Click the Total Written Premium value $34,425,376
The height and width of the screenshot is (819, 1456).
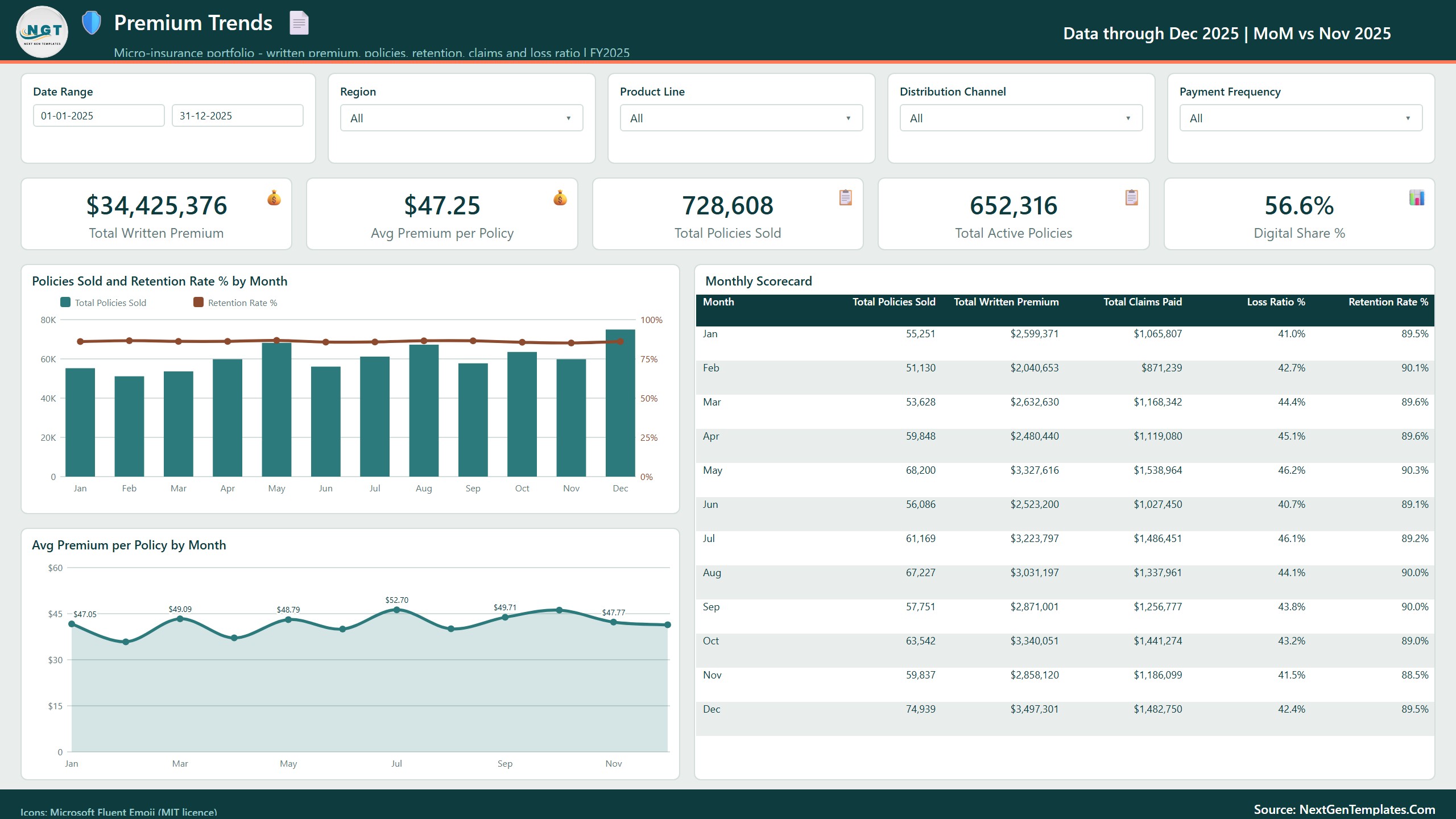[156, 205]
